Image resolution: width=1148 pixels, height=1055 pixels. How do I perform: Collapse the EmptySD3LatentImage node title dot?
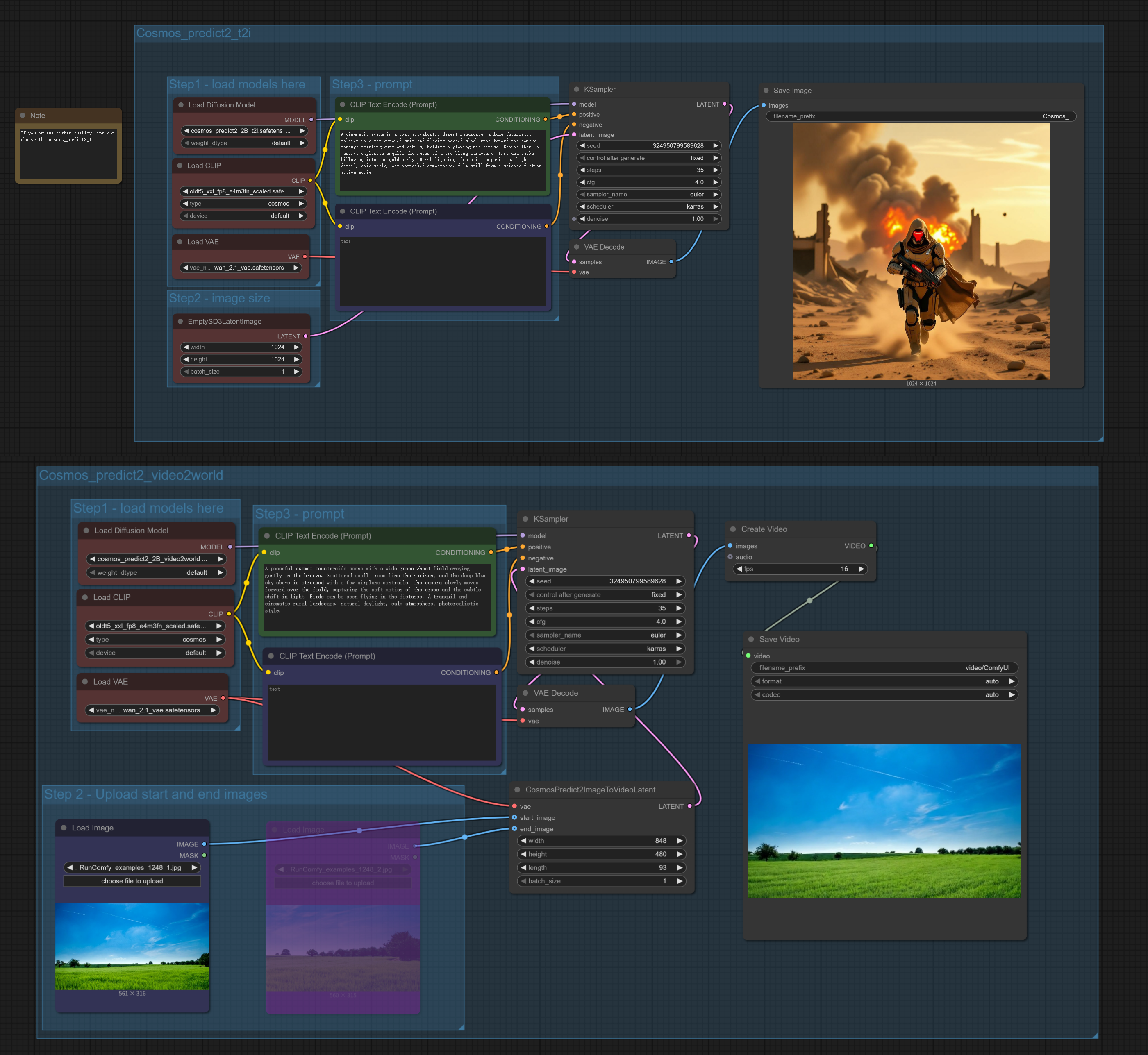coord(180,321)
